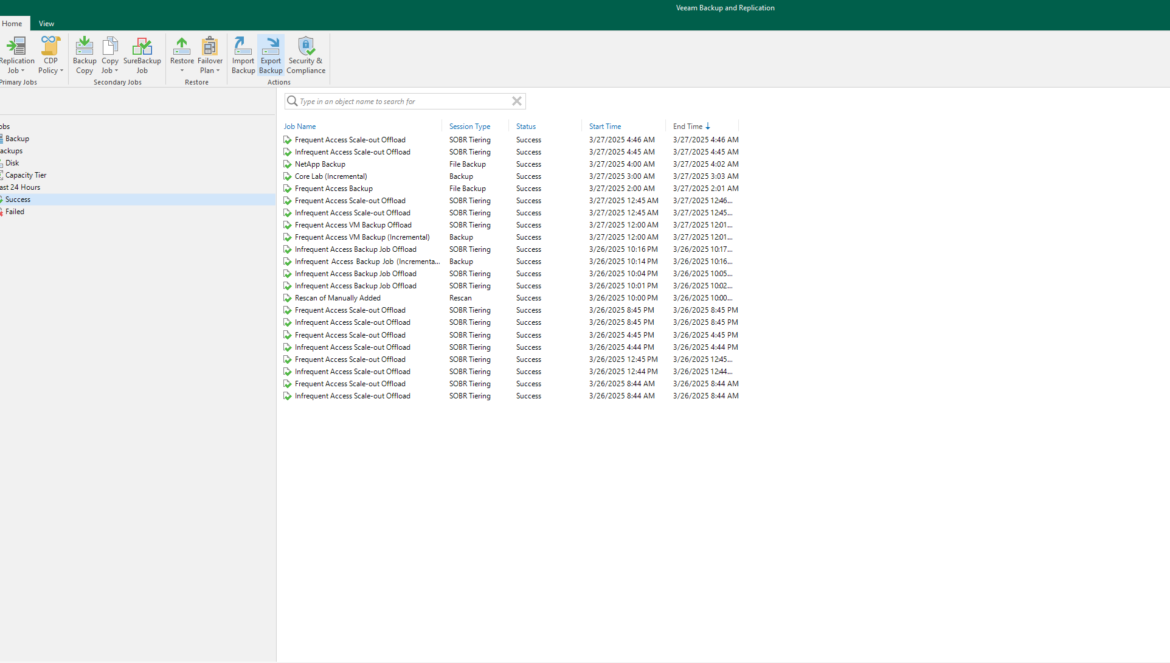Select the Last 24 Hours node
The width and height of the screenshot is (1170, 663).
point(20,187)
